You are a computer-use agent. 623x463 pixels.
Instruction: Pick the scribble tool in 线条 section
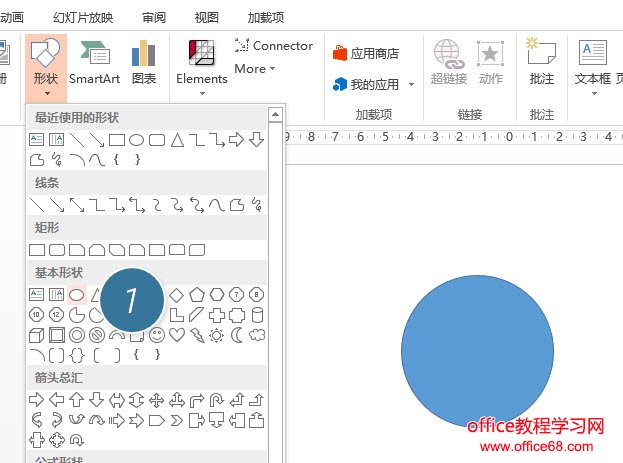tap(257, 205)
